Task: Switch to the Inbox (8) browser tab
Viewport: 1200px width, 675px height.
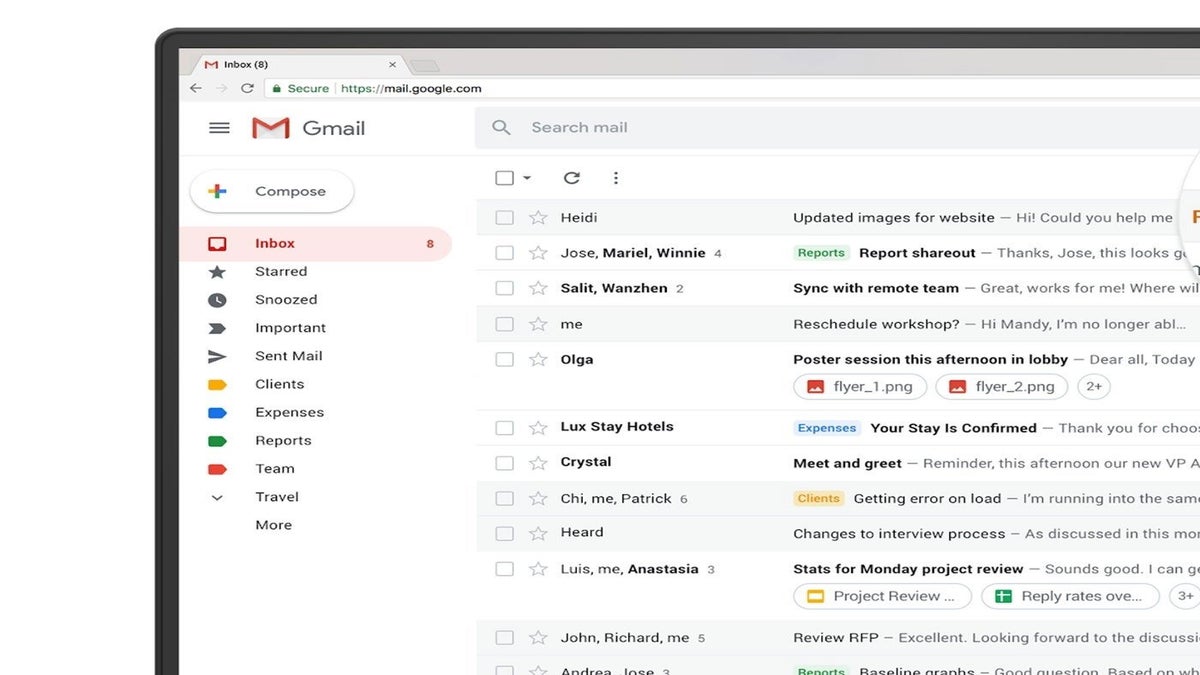Action: point(290,65)
